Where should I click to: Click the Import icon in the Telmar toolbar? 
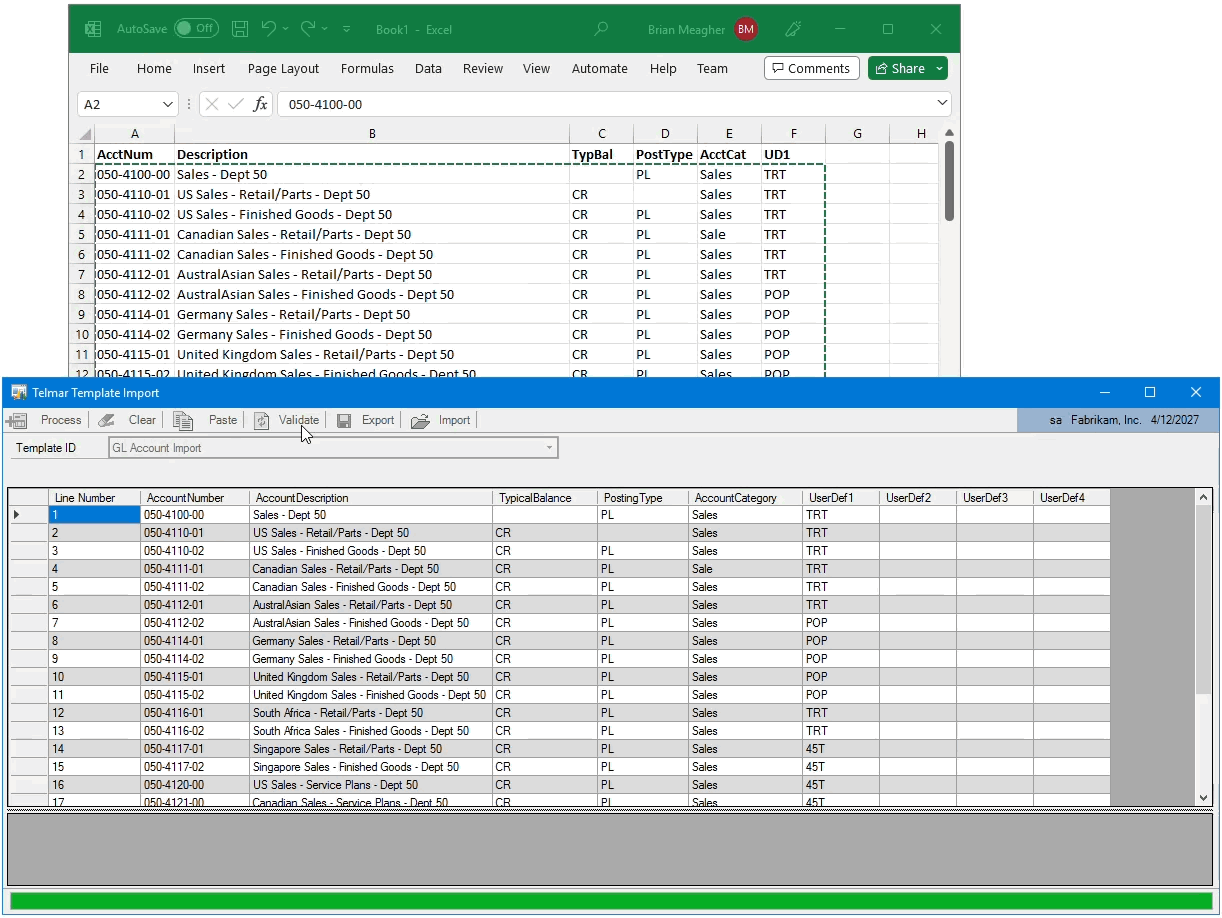coord(421,420)
